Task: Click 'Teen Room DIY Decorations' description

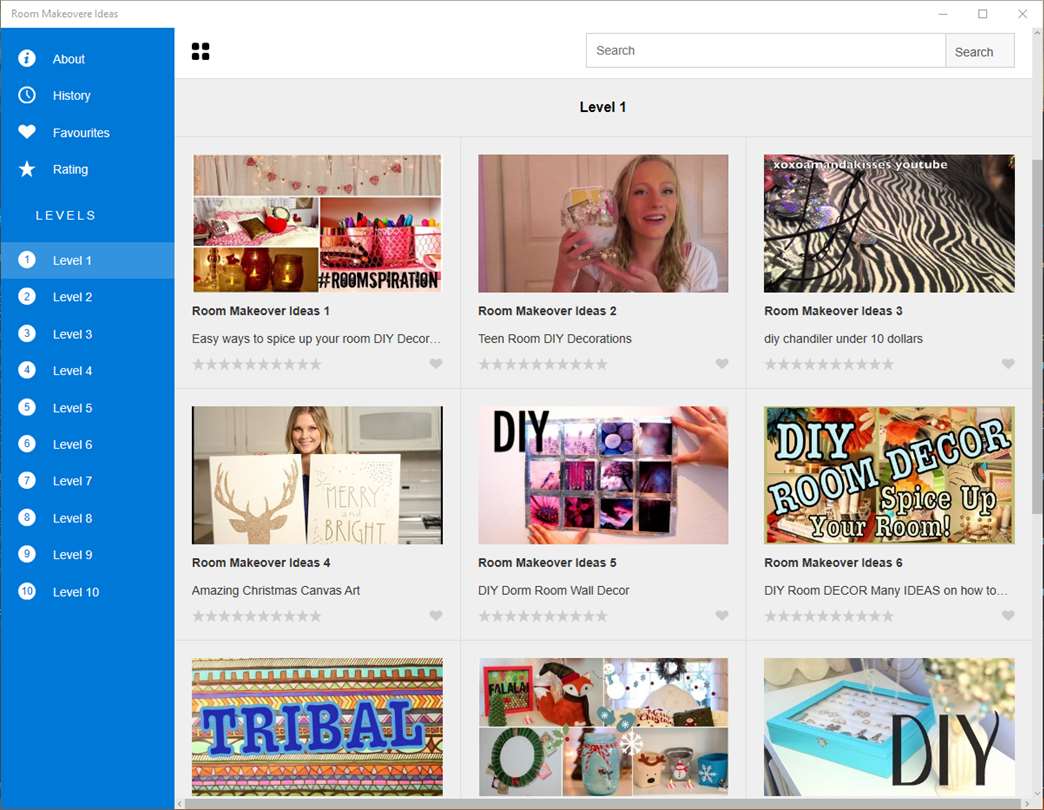Action: tap(555, 339)
